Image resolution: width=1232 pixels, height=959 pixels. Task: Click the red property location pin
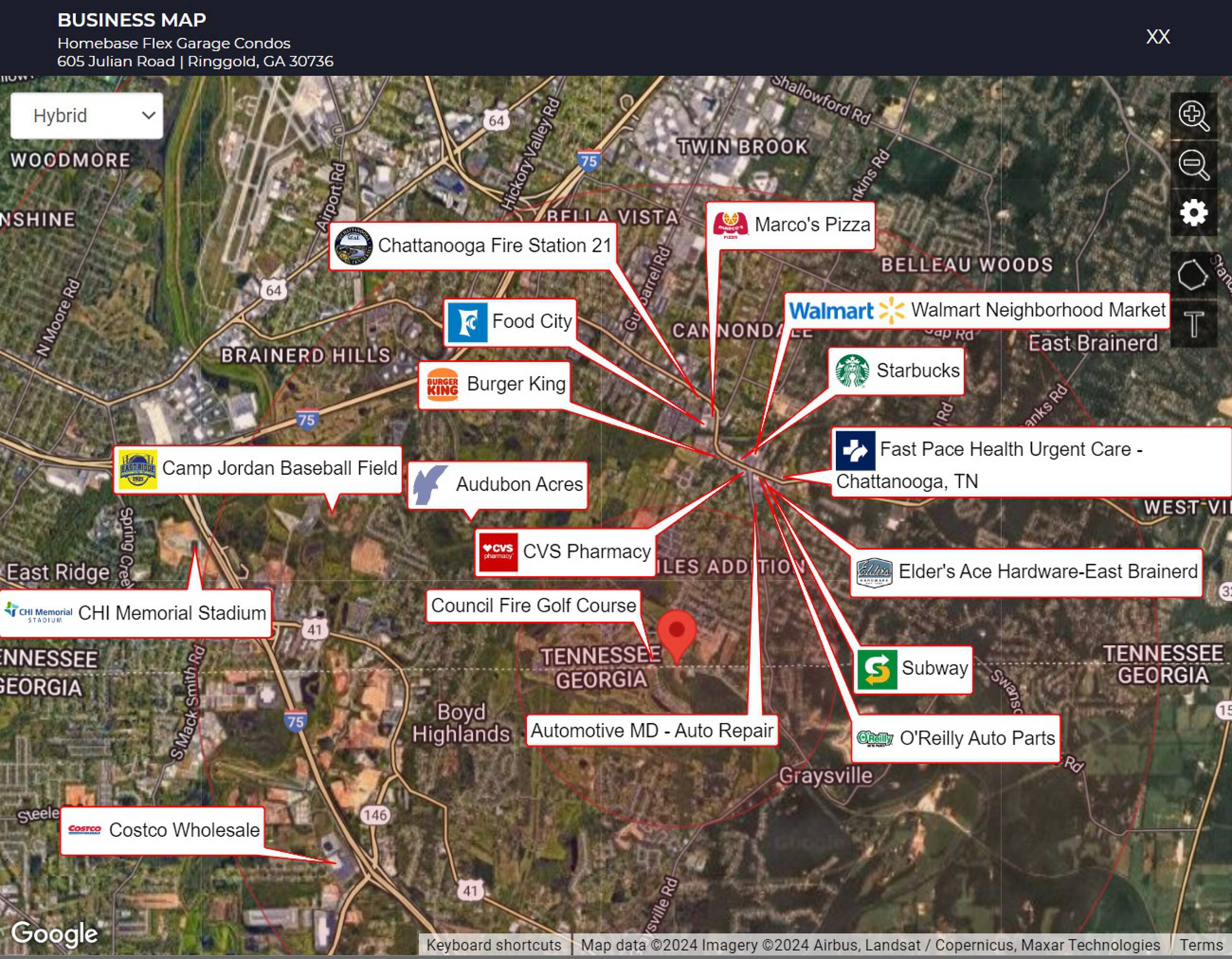tap(676, 632)
